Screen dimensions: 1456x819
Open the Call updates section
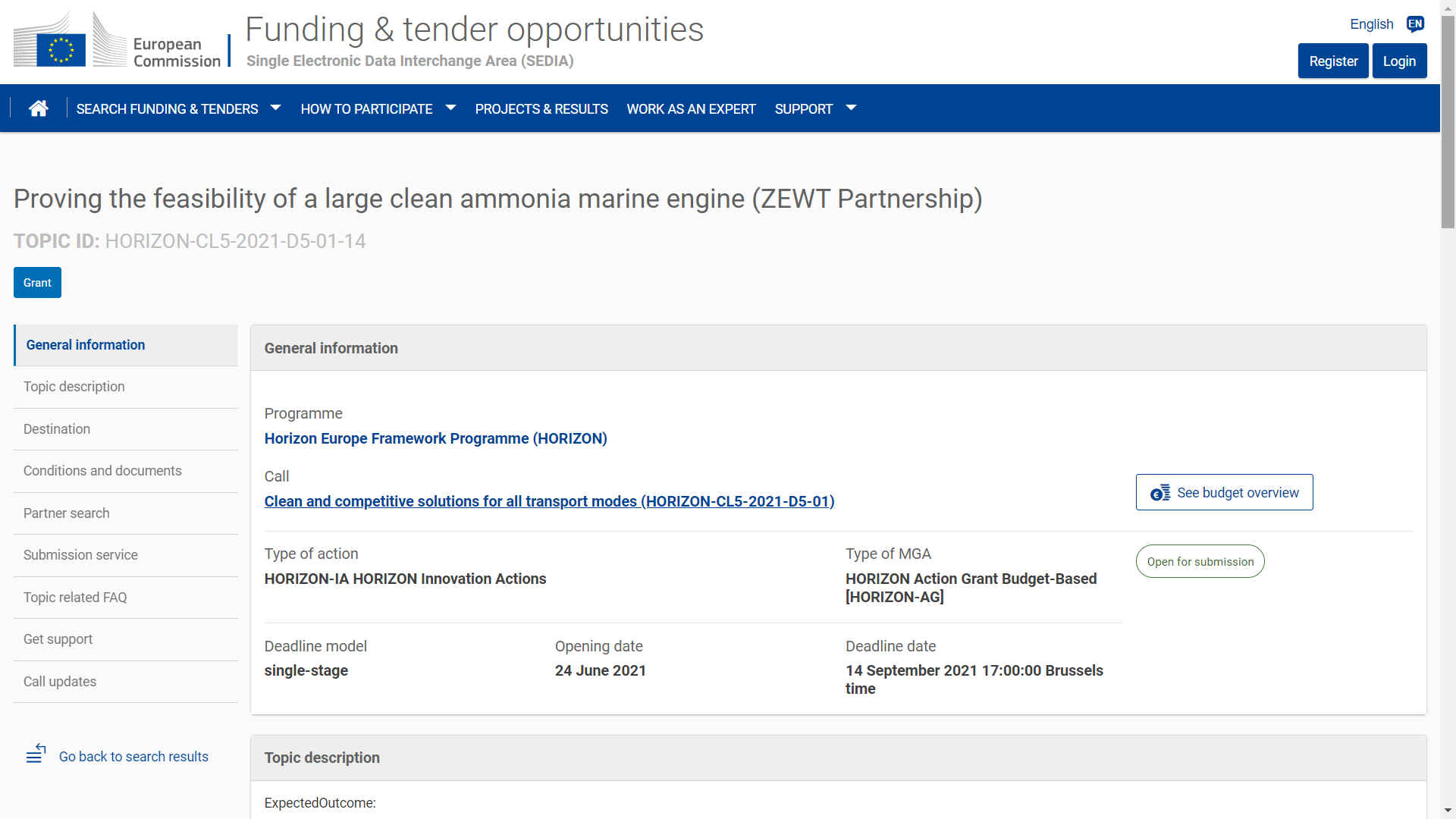click(x=126, y=682)
